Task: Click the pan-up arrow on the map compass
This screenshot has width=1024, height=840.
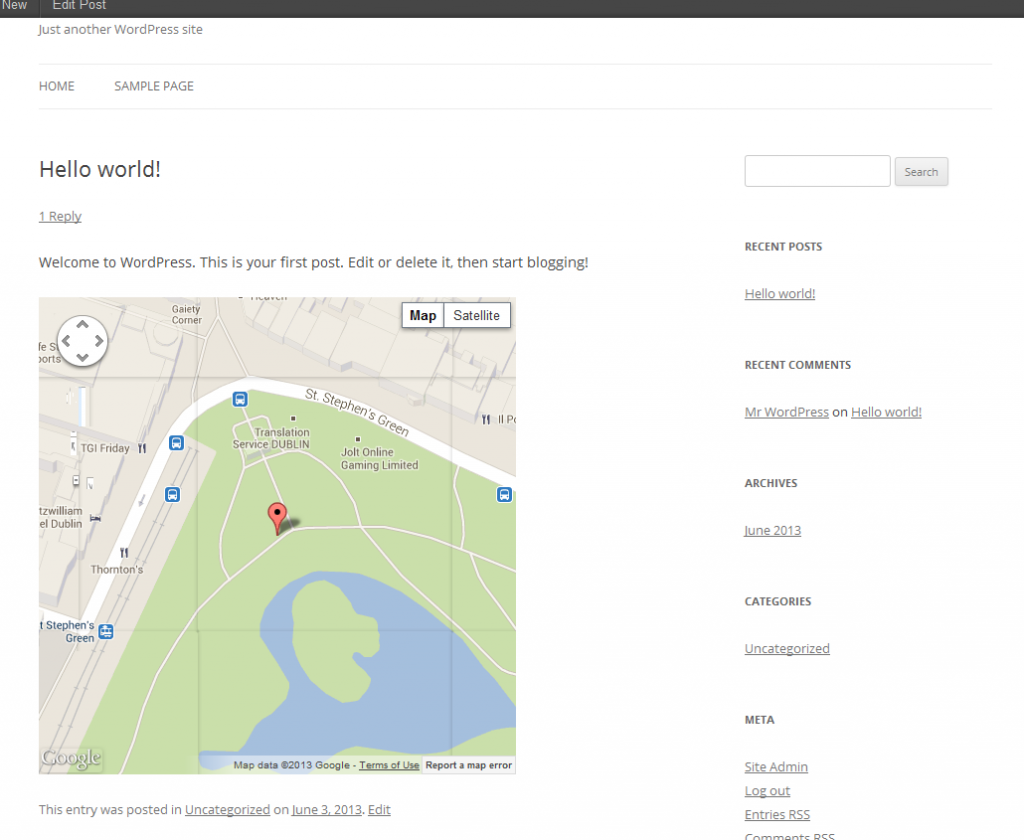Action: coord(82,325)
